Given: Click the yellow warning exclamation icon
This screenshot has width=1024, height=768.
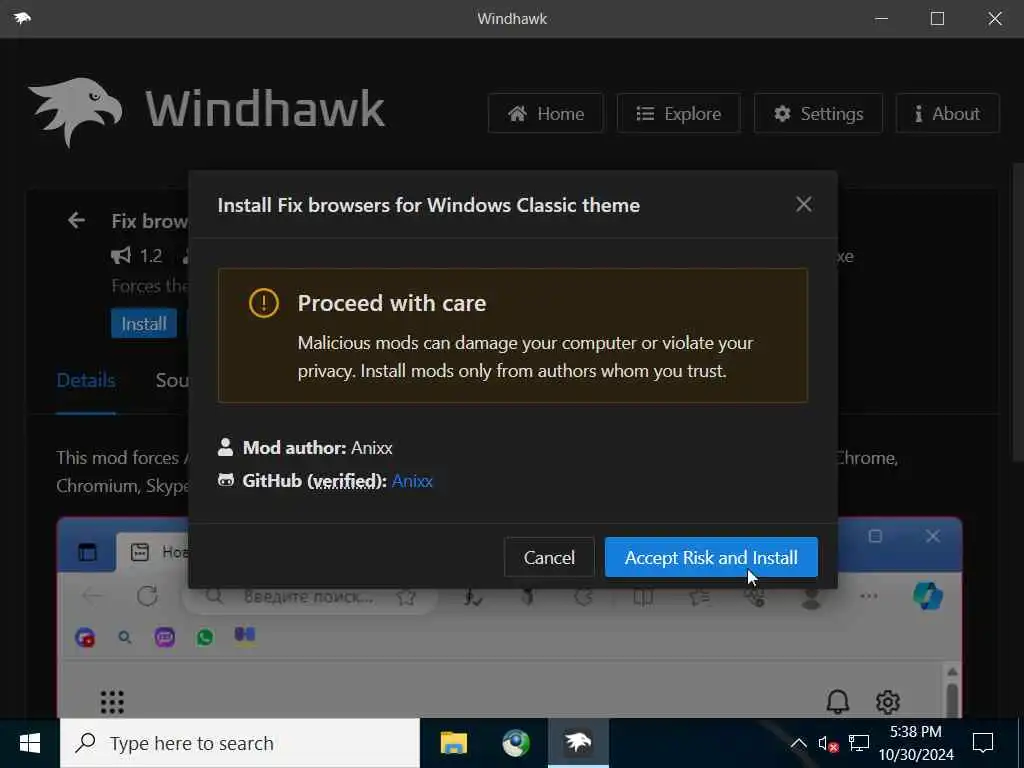Looking at the screenshot, I should click(264, 303).
